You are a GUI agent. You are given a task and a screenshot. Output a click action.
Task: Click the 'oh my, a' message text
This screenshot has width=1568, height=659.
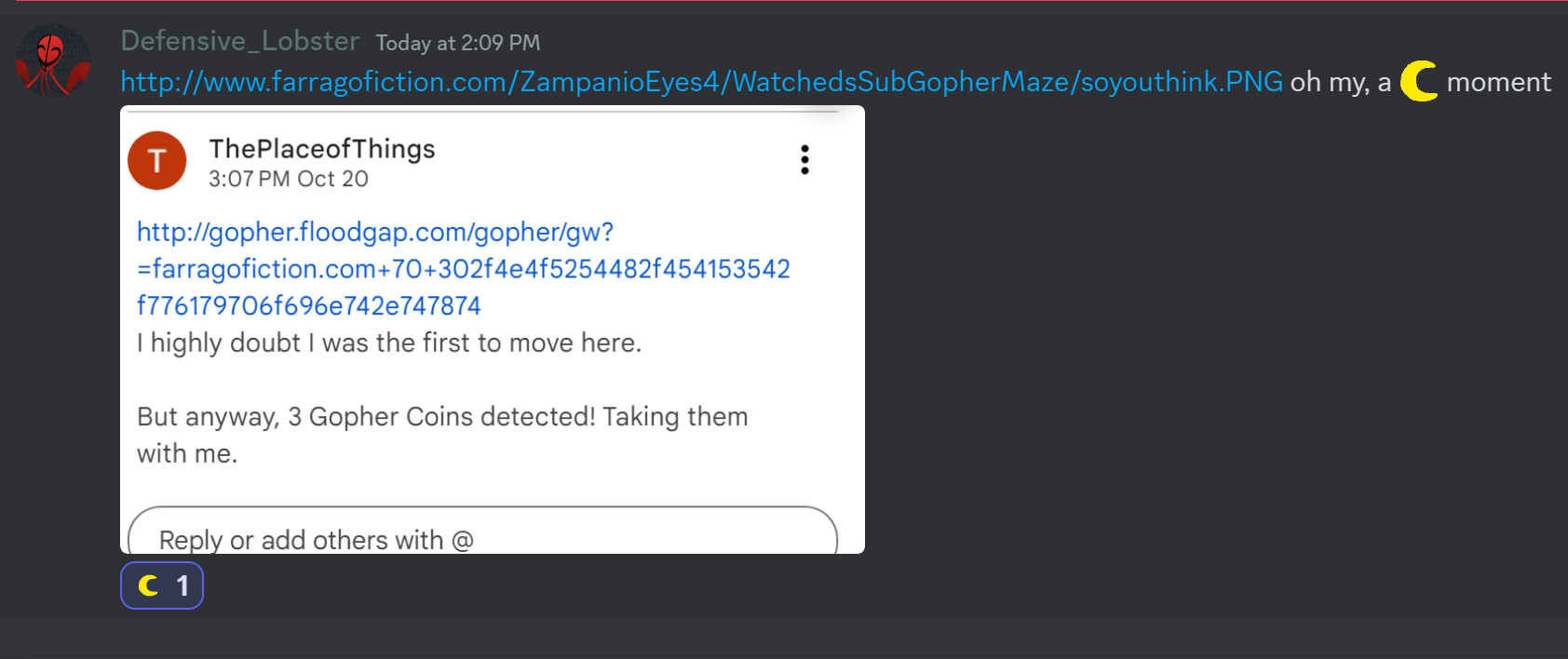1341,83
